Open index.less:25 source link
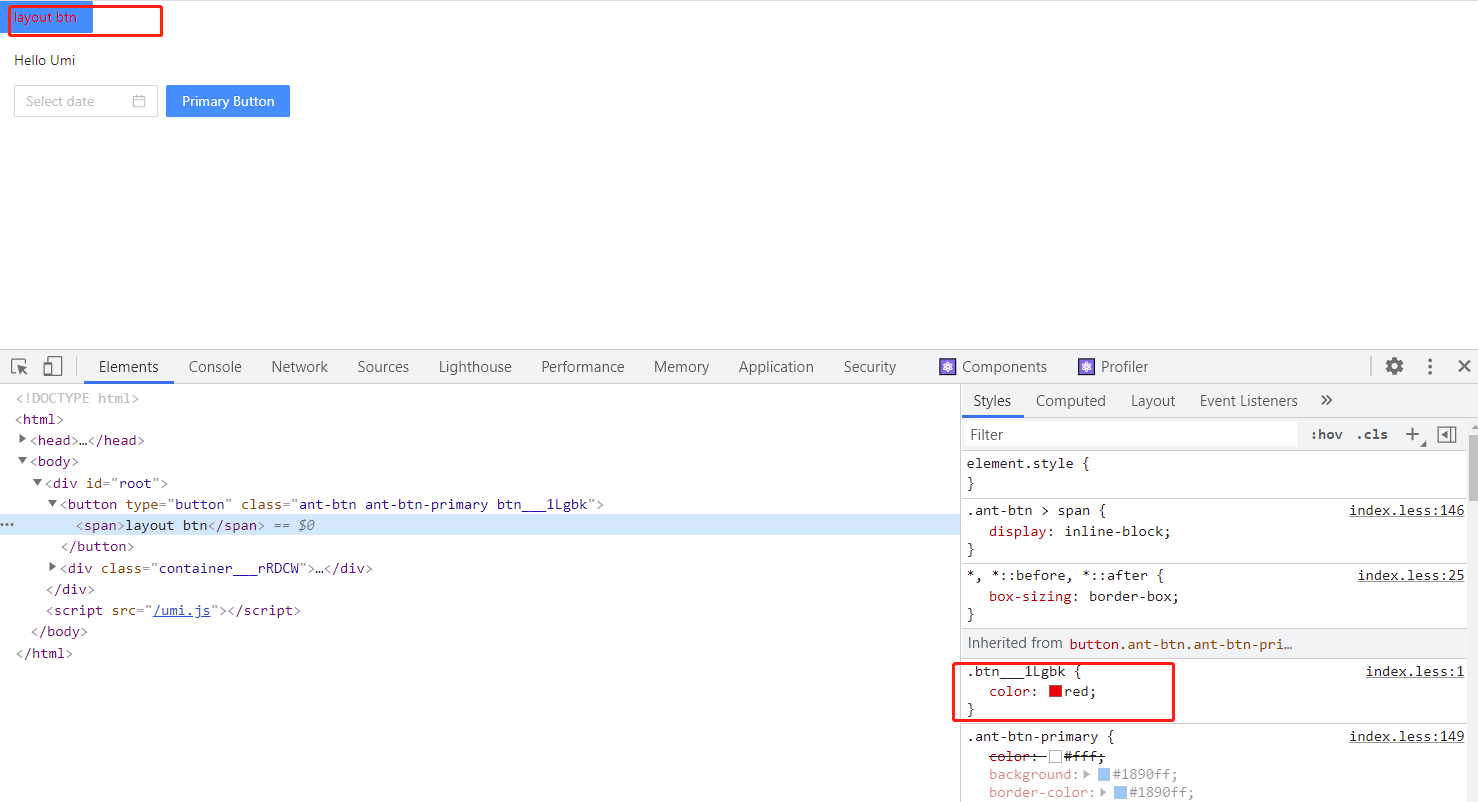 (1410, 575)
